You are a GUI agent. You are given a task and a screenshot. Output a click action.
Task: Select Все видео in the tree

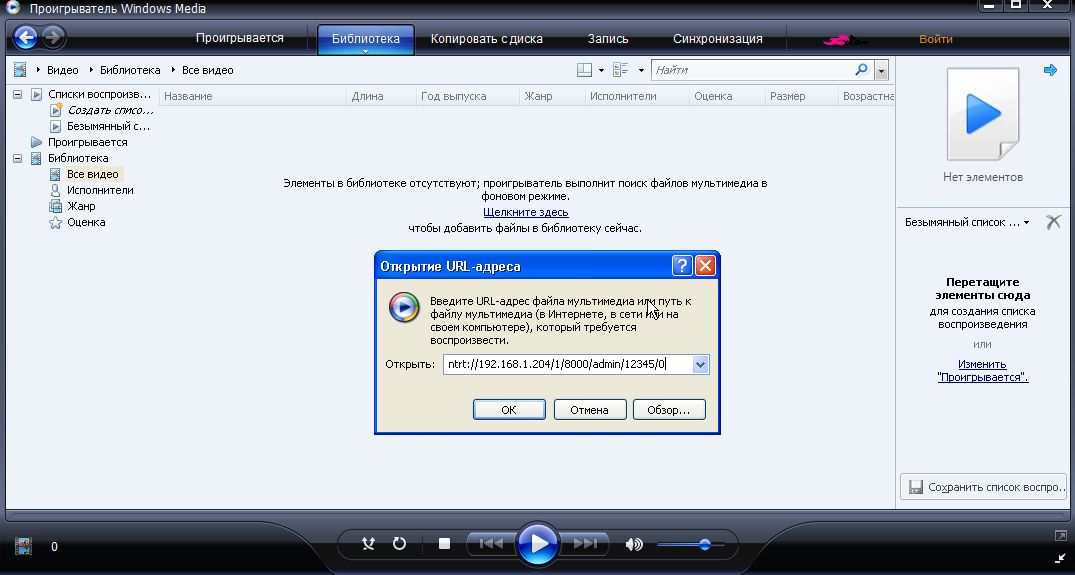(x=93, y=174)
